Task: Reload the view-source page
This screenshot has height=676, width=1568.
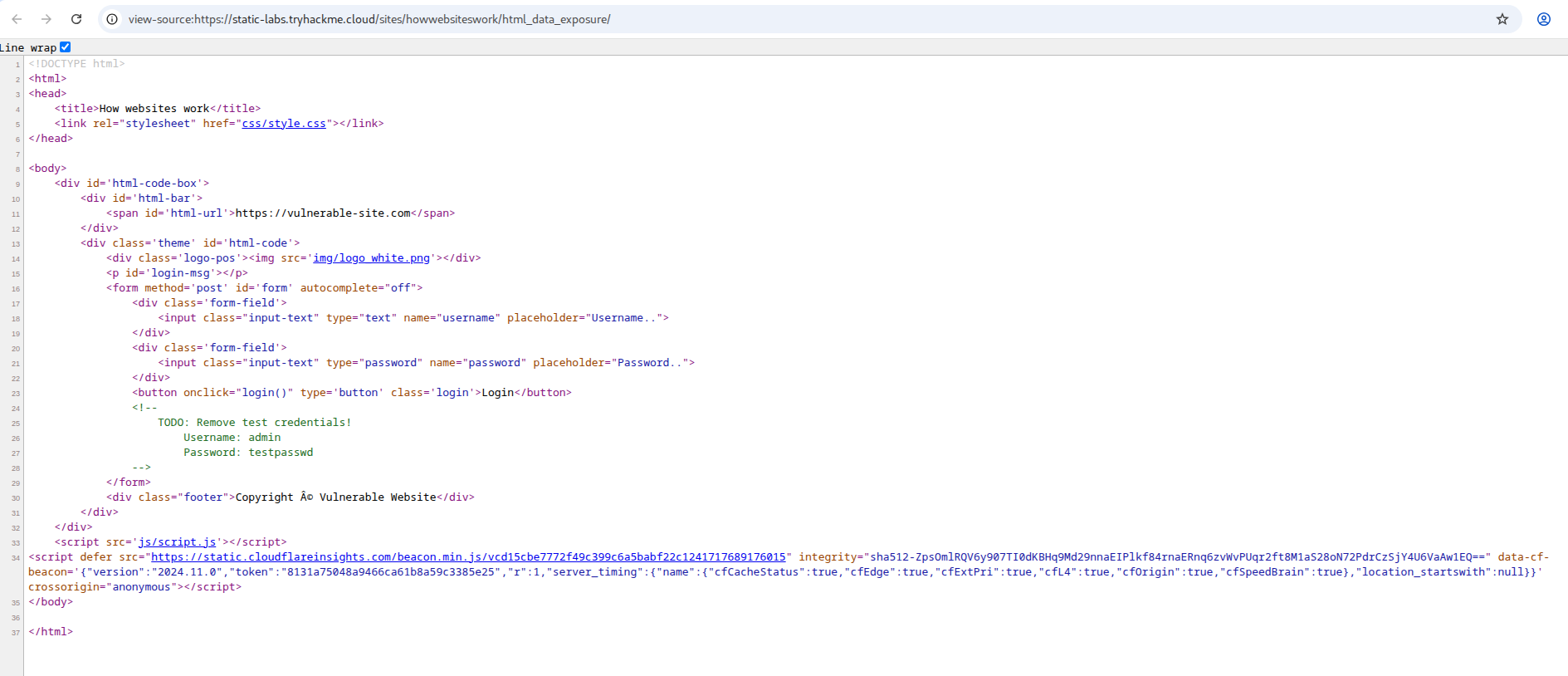Action: [x=76, y=19]
